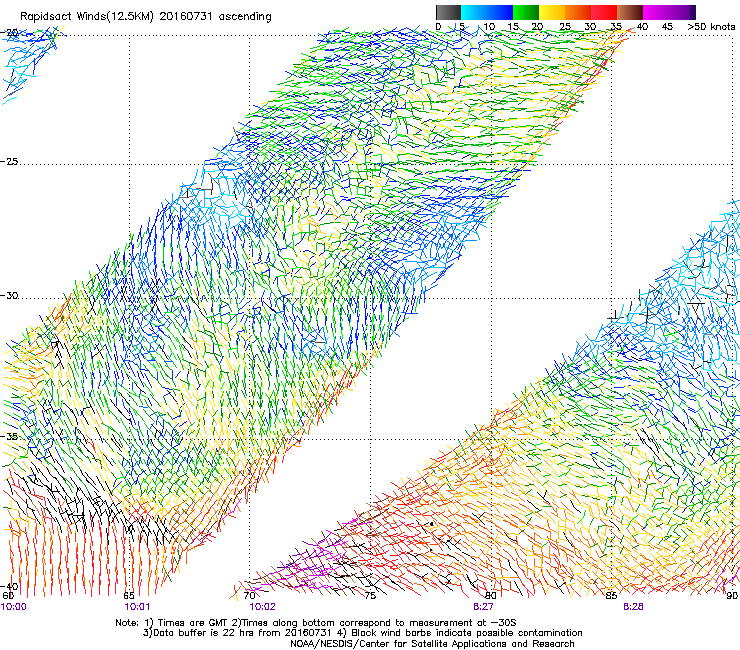This screenshot has width=740, height=650.
Task: Click the '10' legend scale label
Action: tap(489, 27)
